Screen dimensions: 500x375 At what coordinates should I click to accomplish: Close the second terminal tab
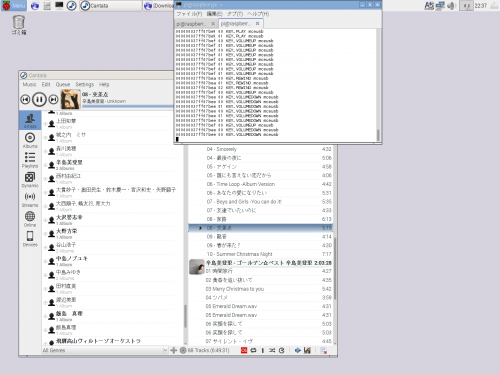(257, 23)
